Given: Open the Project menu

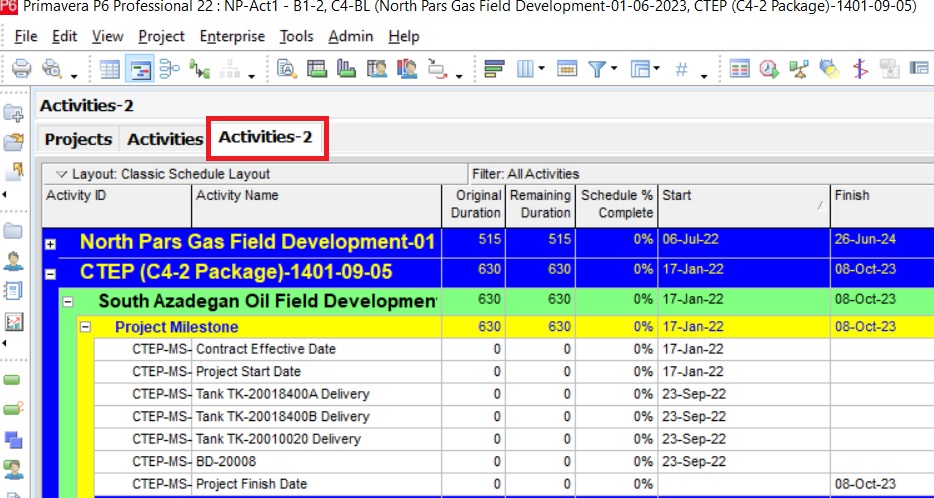Looking at the screenshot, I should (x=161, y=36).
